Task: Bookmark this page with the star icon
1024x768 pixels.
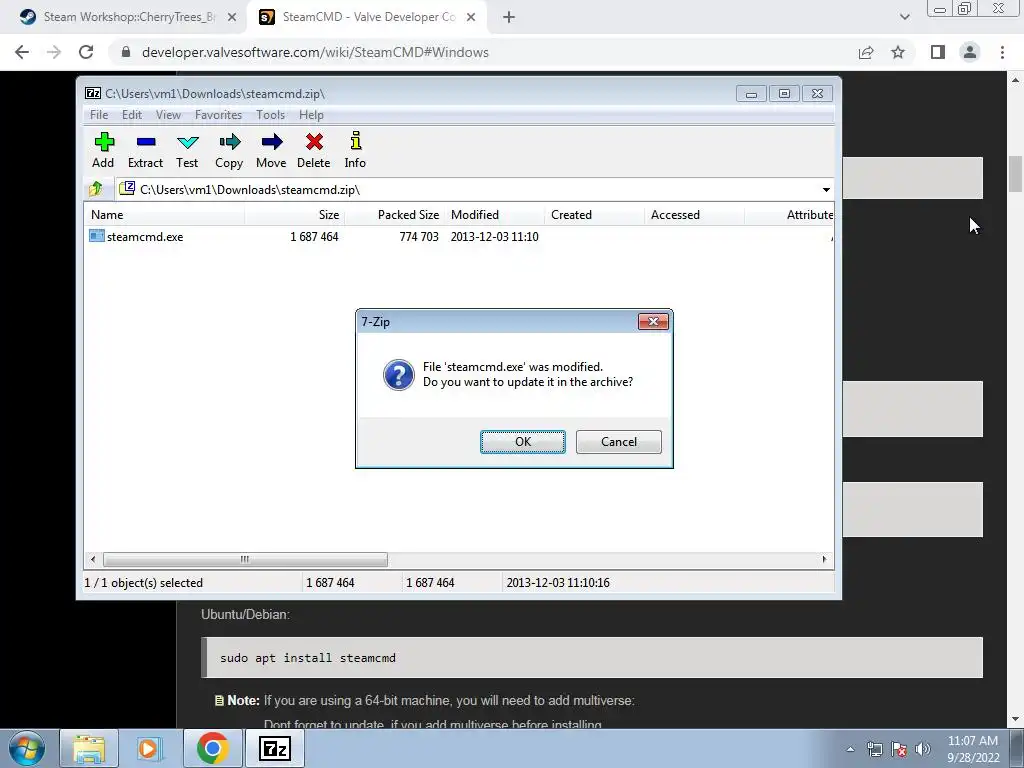Action: 898,52
